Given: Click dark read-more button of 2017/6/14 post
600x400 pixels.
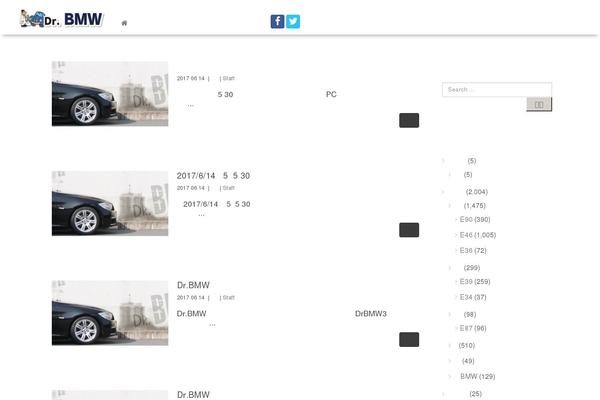Looking at the screenshot, I should [x=409, y=230].
